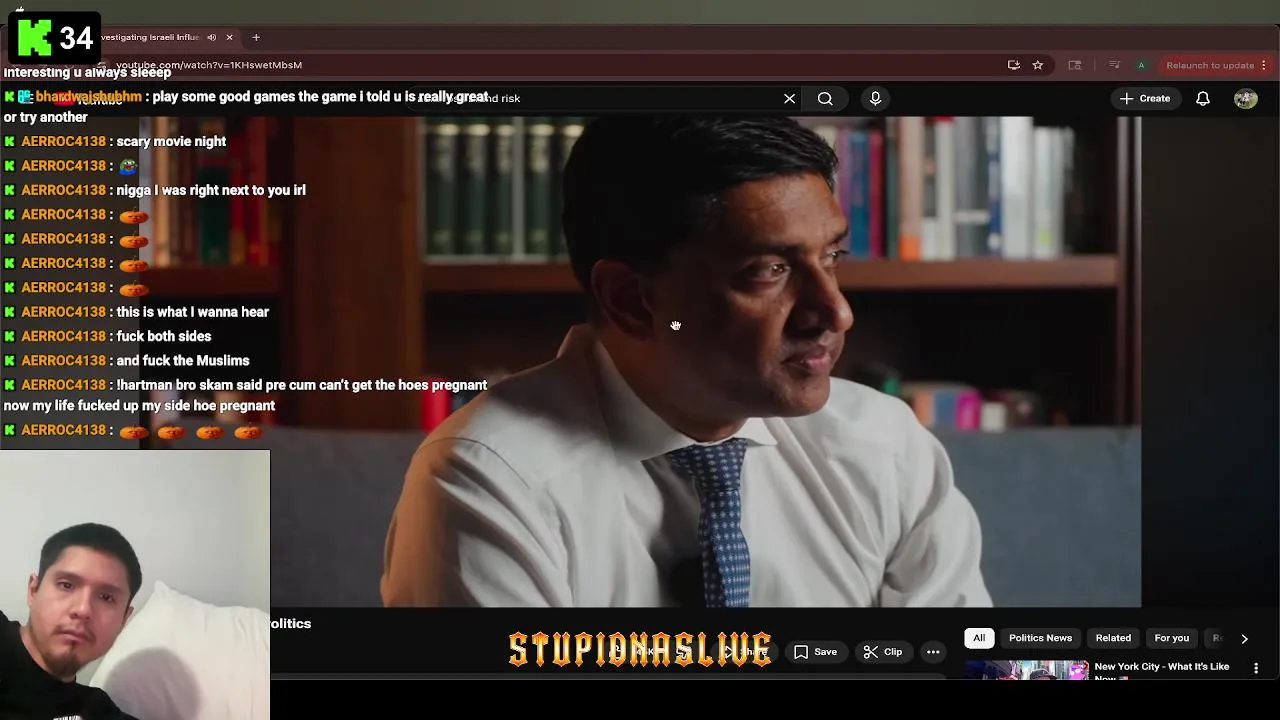Screen dimensions: 1280x720
Task: Mute the tab via the speaker icon
Action: 211,37
